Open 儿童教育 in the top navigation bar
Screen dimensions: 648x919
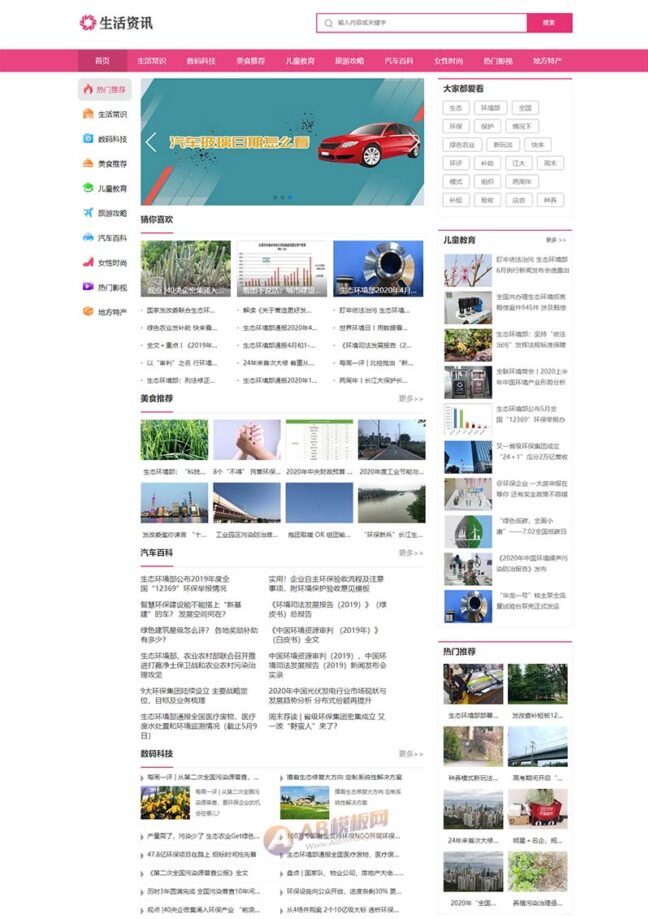[300, 60]
